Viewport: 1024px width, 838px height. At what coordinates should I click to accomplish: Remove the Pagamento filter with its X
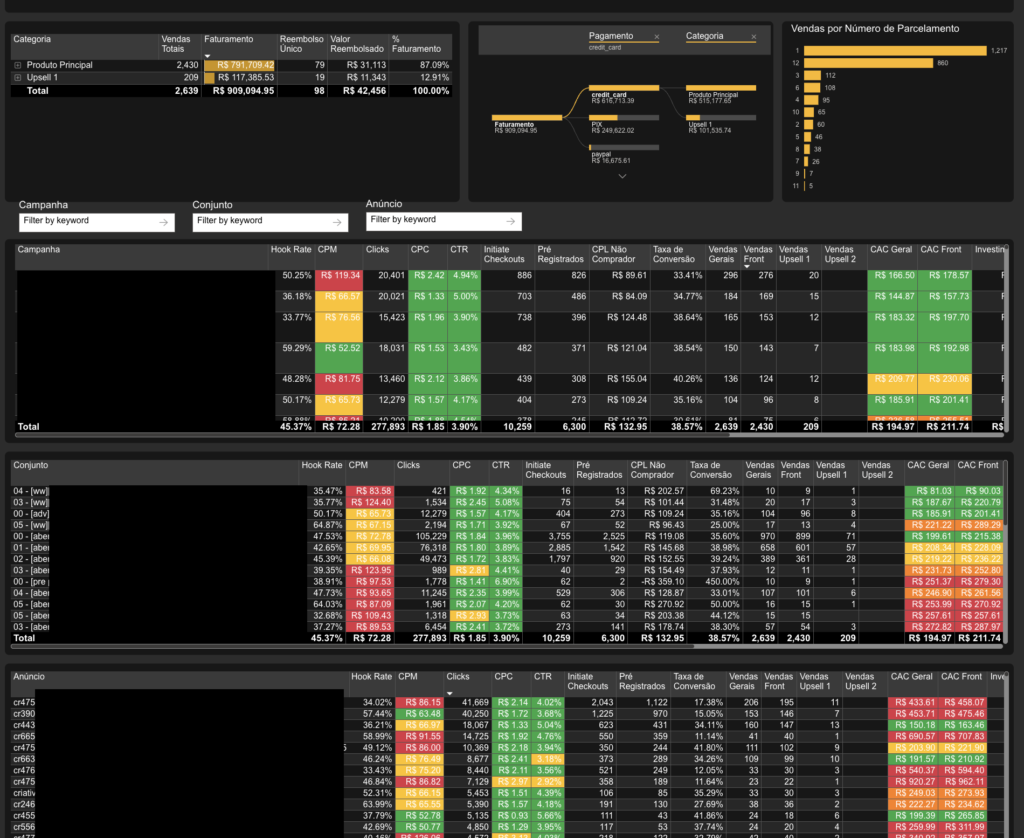point(657,37)
